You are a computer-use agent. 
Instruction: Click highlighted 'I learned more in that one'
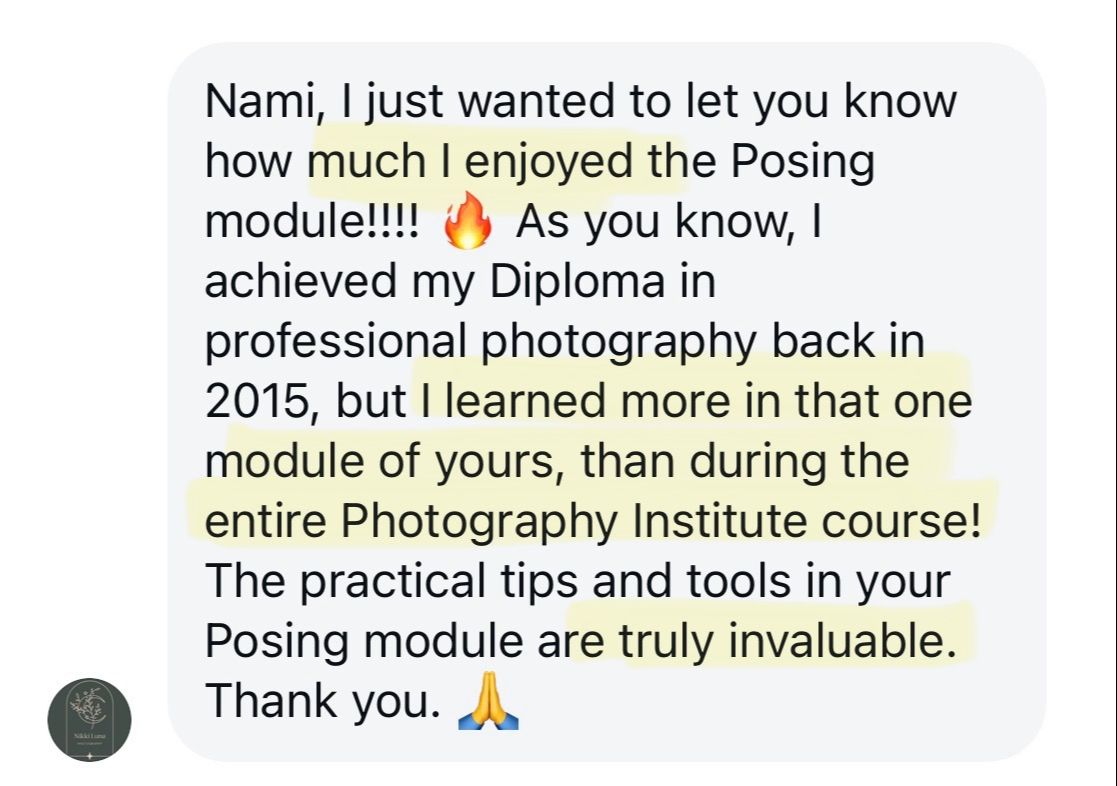[696, 400]
